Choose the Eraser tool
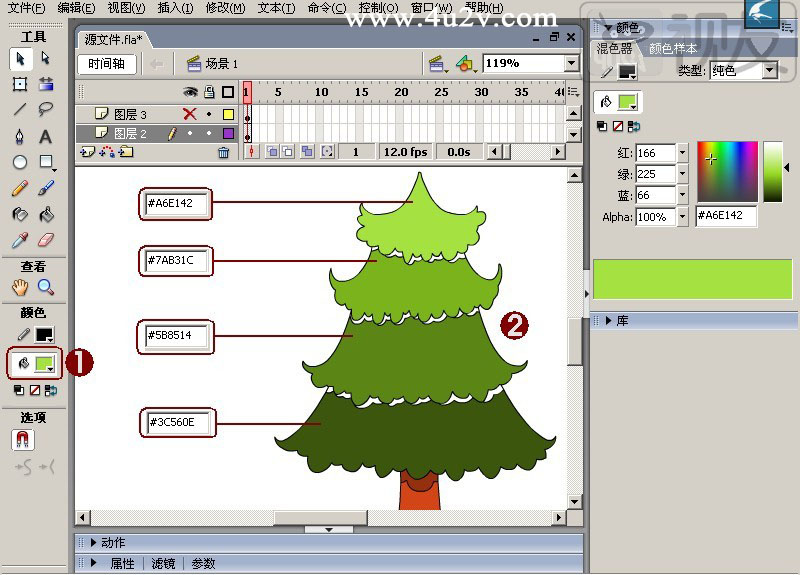The height and width of the screenshot is (575, 800). [x=45, y=240]
